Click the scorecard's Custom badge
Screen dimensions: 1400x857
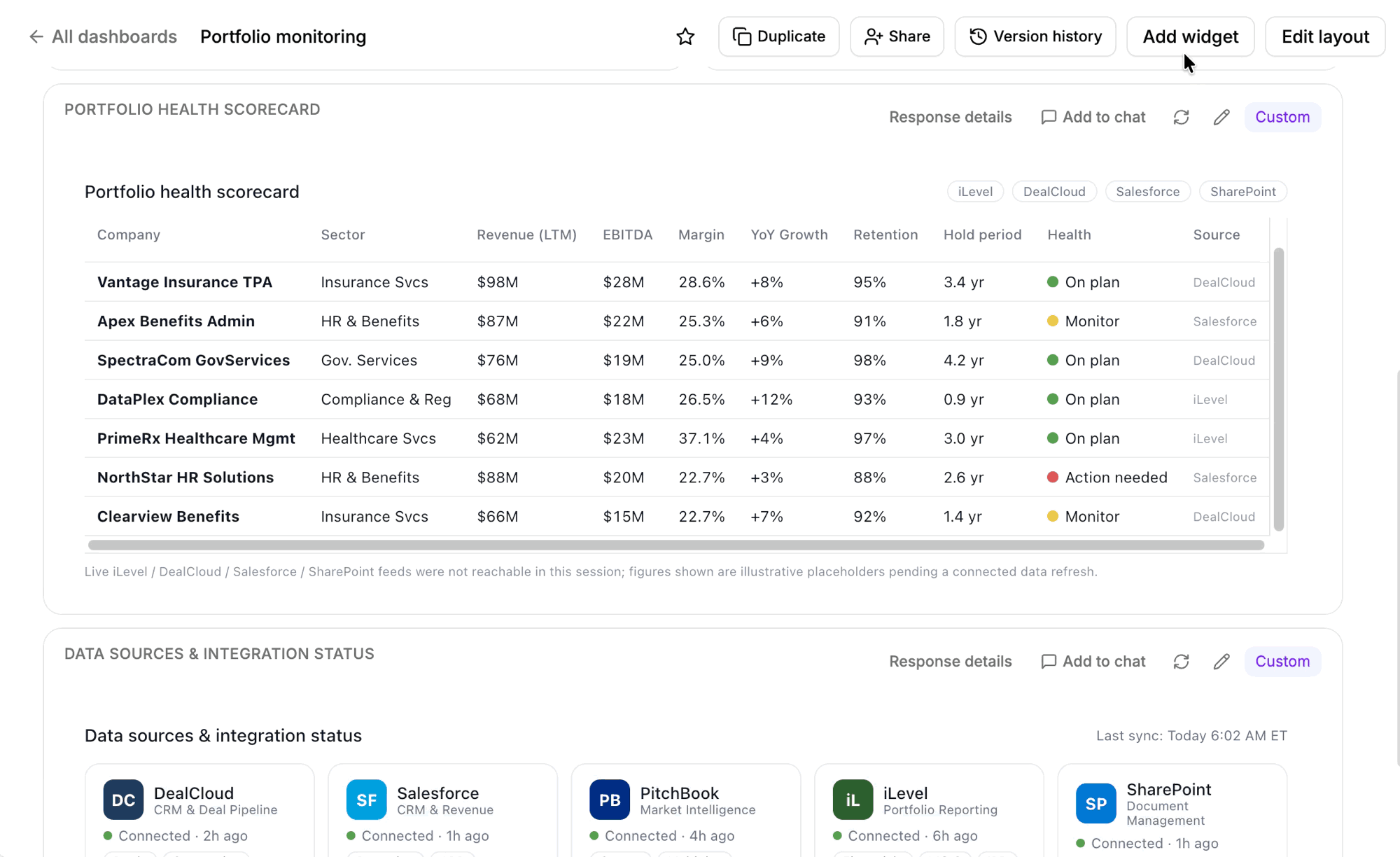coord(1282,117)
